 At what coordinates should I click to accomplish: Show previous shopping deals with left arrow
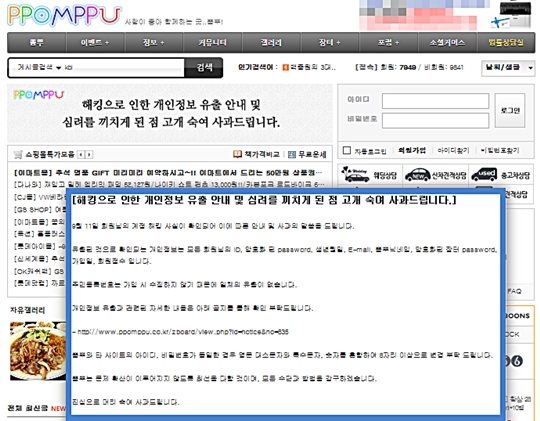(x=81, y=155)
